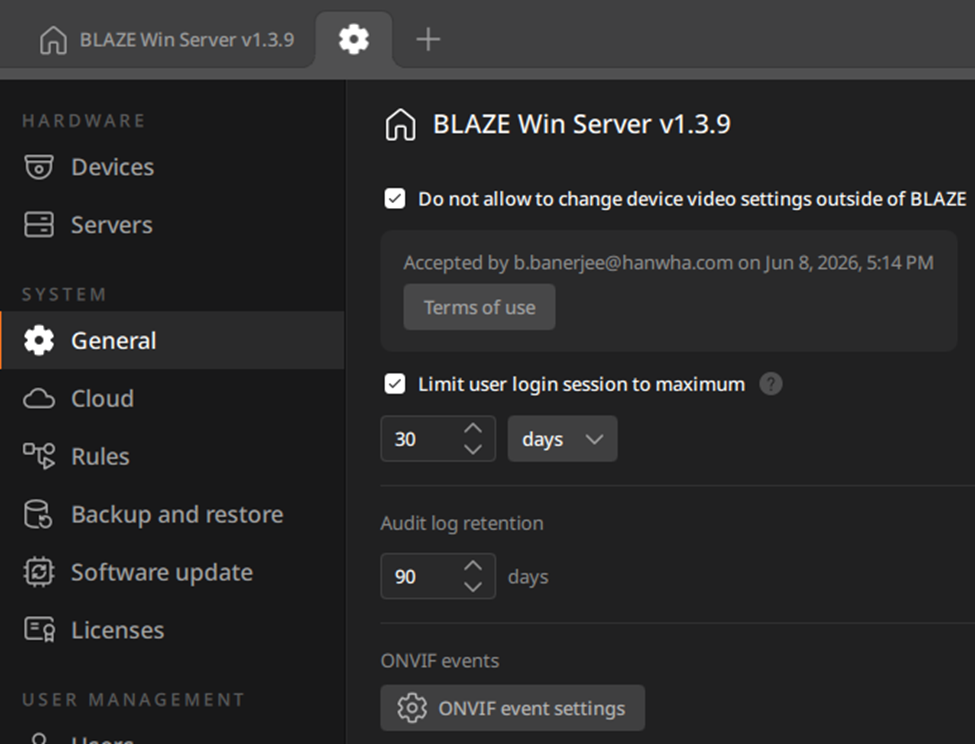Click the ONVIF events label

(x=440, y=661)
